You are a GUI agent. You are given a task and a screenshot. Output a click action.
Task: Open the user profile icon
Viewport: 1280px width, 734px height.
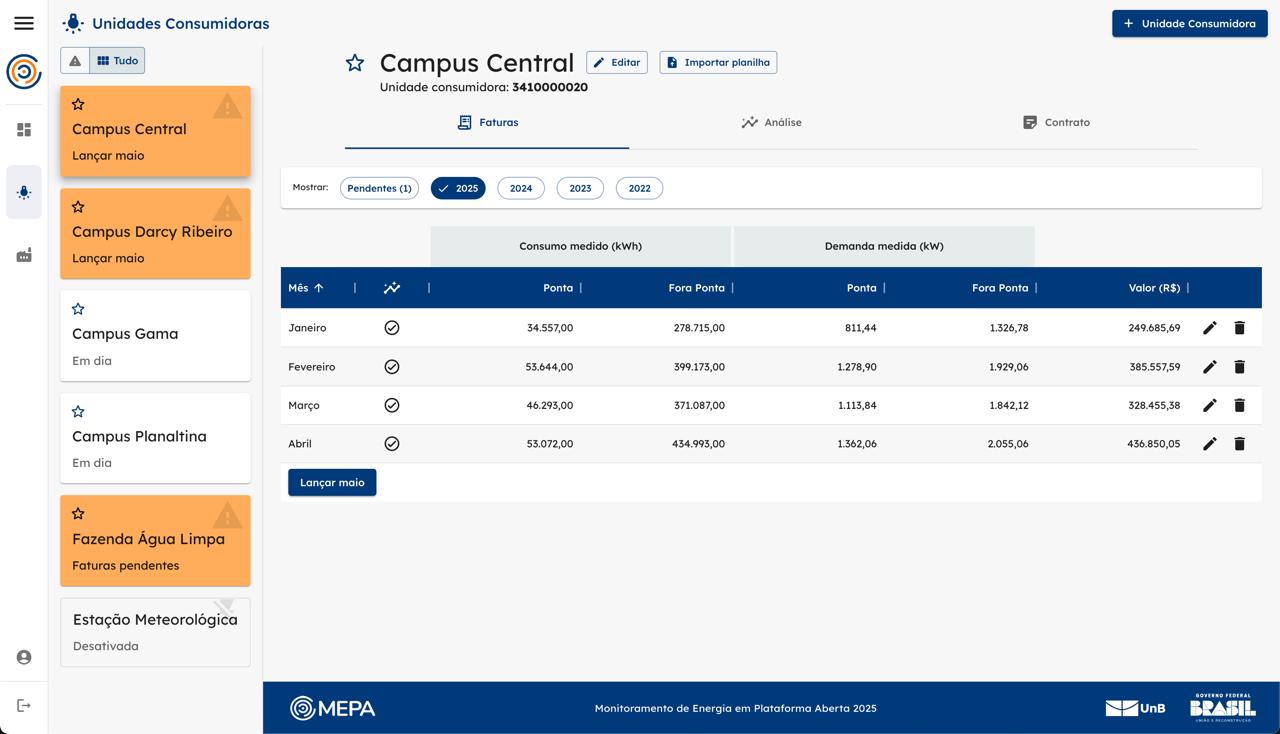(x=24, y=657)
